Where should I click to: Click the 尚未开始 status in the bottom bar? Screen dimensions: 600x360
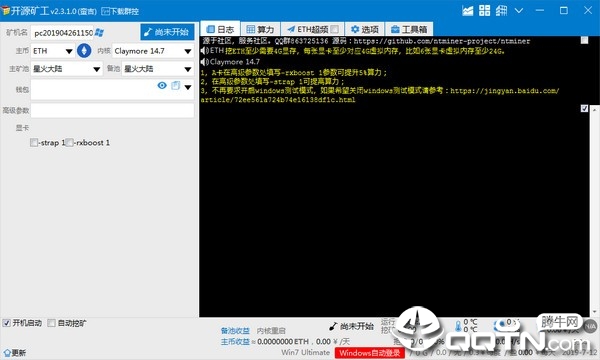[351, 326]
